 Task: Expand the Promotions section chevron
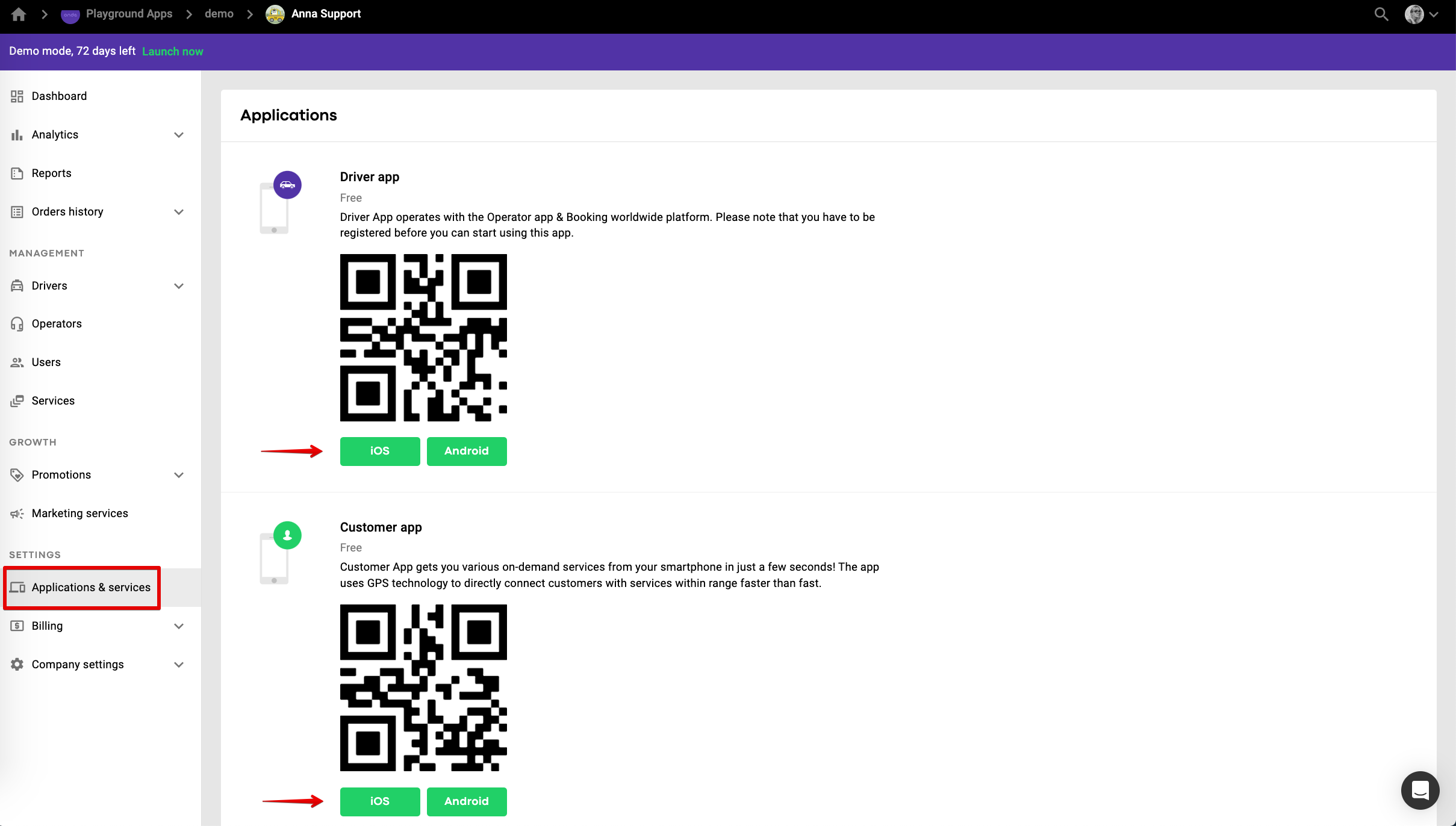(179, 475)
